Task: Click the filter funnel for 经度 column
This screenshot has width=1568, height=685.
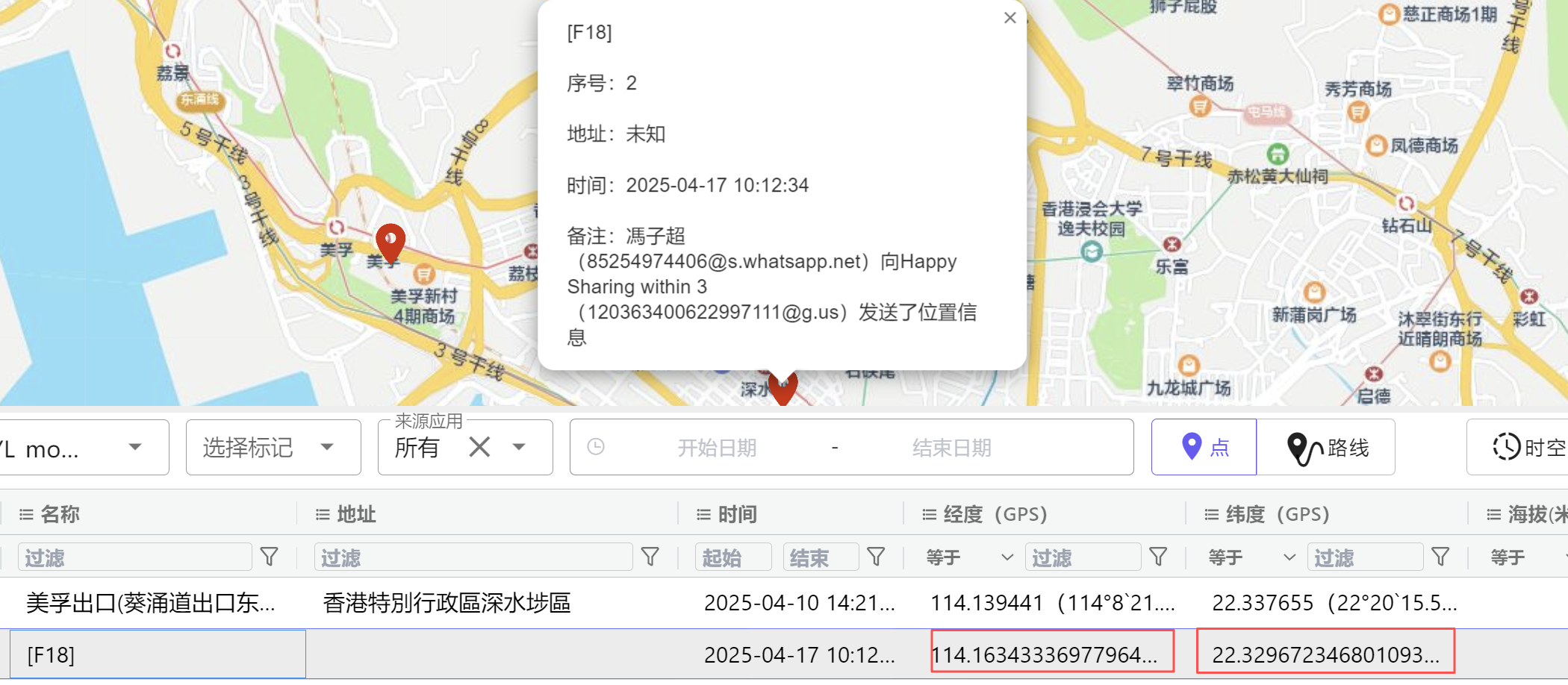Action: (x=1158, y=557)
